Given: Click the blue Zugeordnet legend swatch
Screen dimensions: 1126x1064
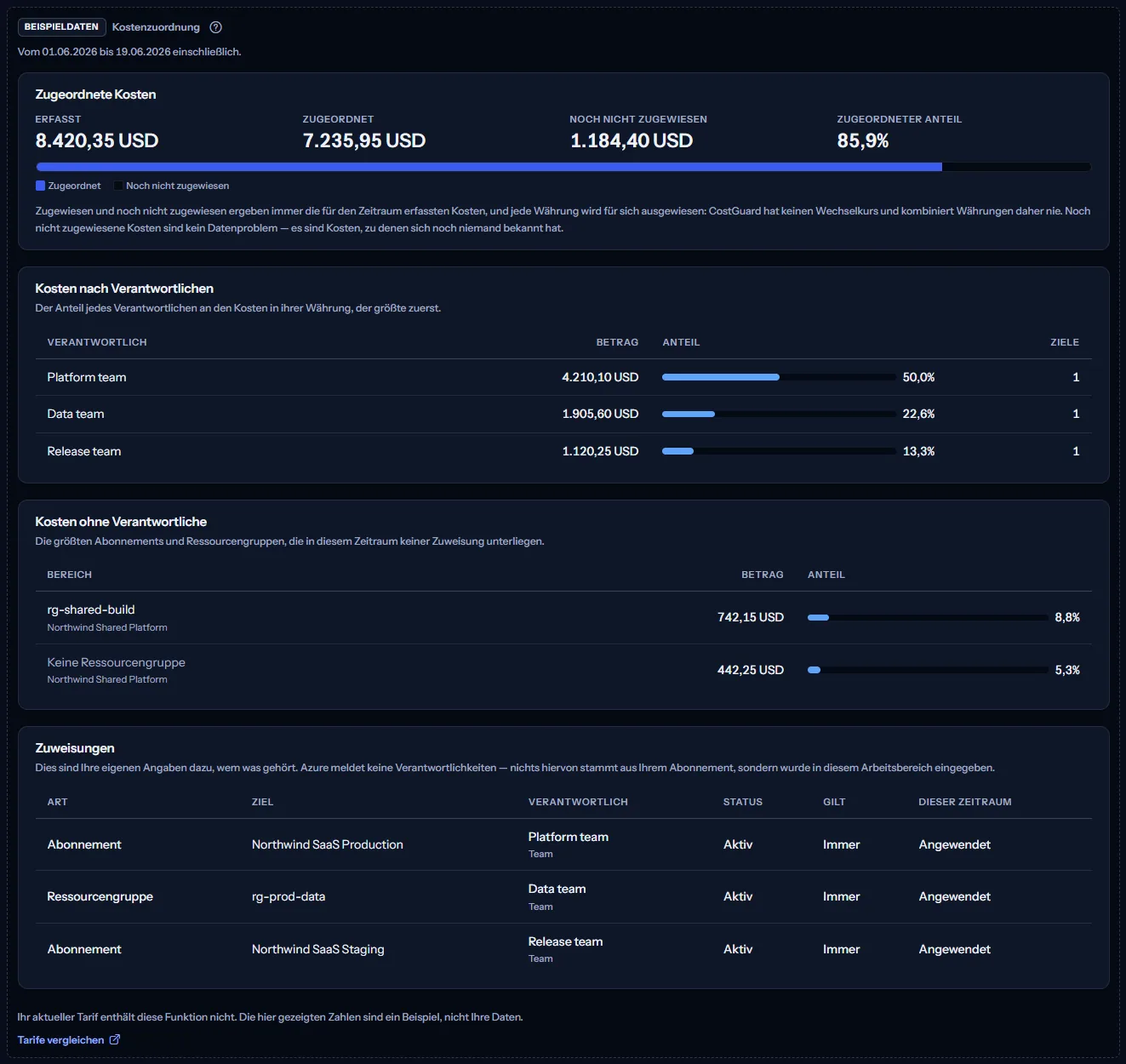Looking at the screenshot, I should [40, 186].
